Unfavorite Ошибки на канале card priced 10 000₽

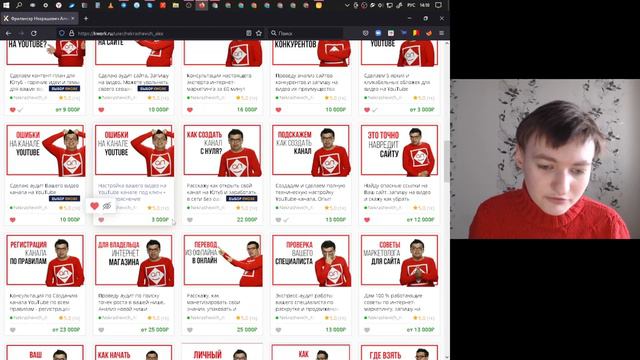coord(13,220)
